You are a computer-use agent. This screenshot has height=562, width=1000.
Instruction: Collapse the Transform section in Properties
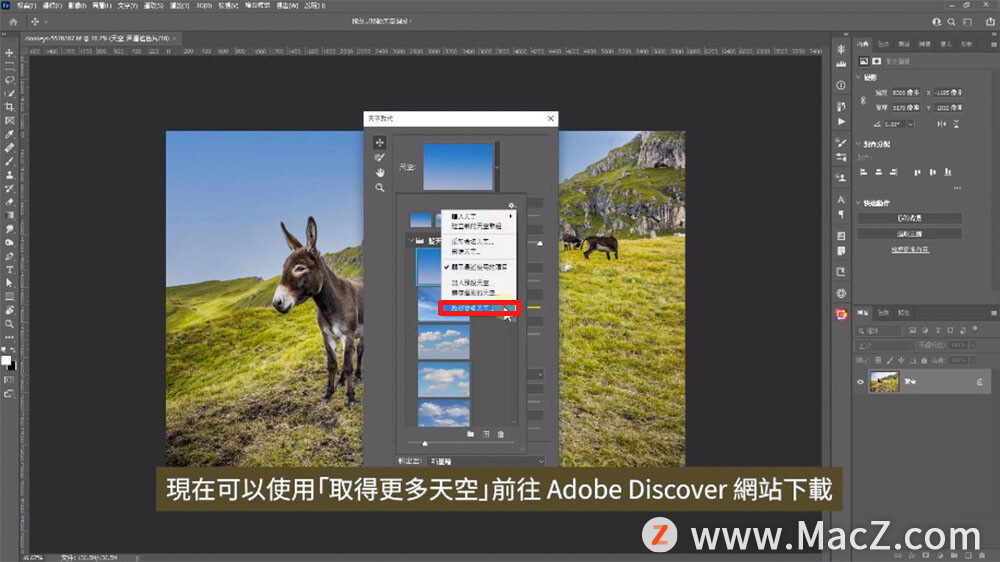tap(858, 77)
